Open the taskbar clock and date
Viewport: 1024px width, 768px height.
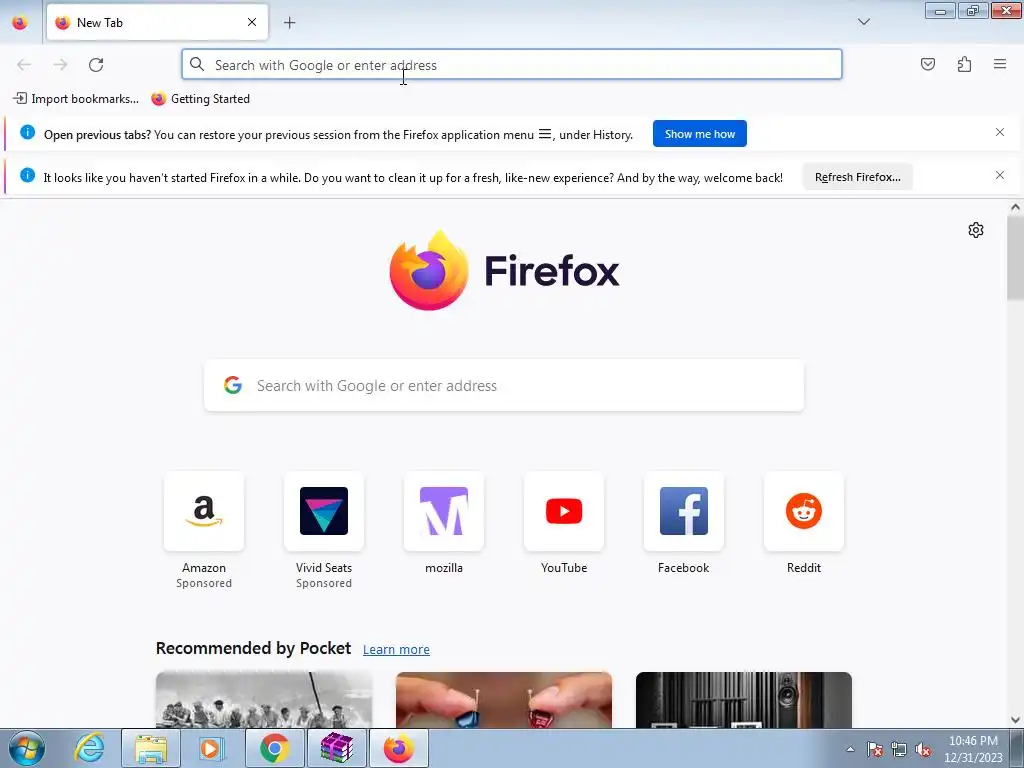point(973,749)
